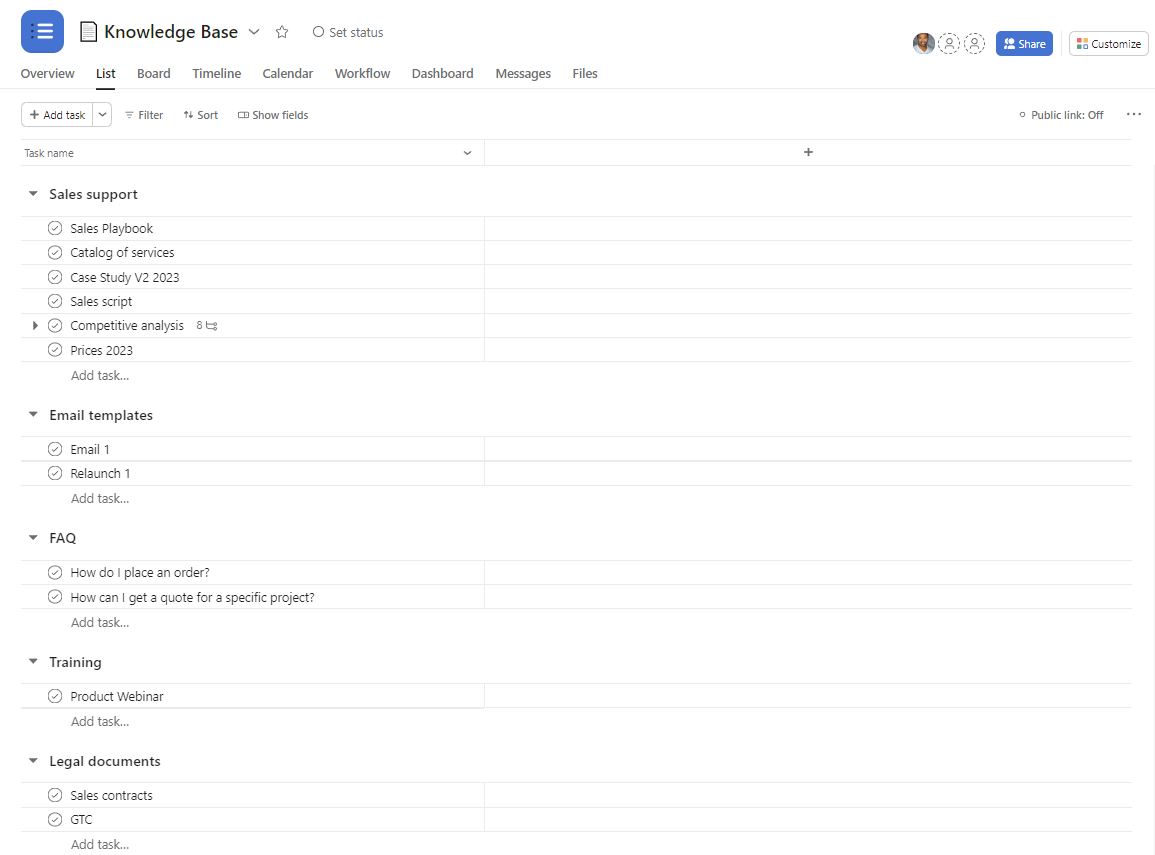Click the Customize button

[1108, 44]
